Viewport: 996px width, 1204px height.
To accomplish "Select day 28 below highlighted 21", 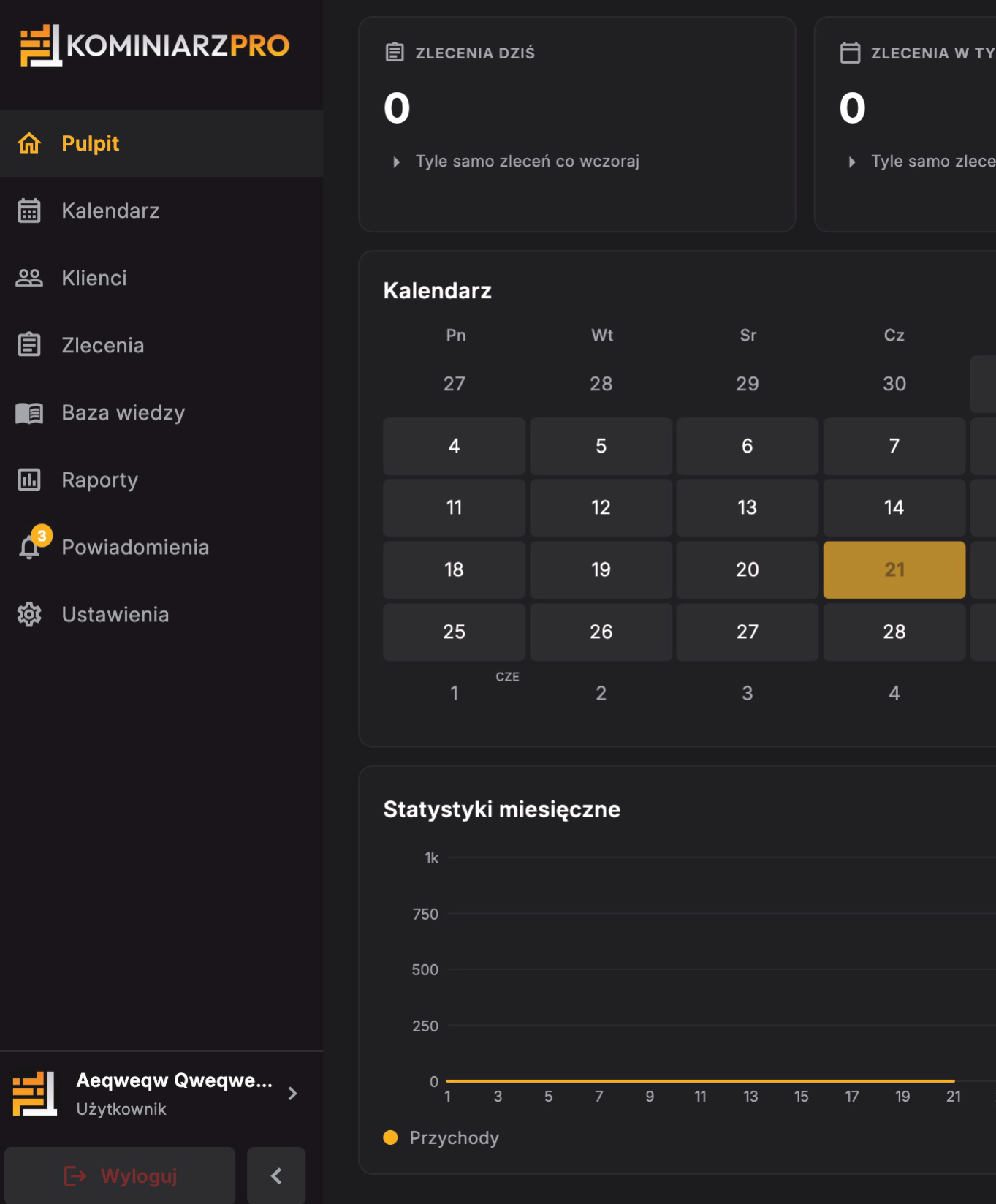I will (x=894, y=632).
